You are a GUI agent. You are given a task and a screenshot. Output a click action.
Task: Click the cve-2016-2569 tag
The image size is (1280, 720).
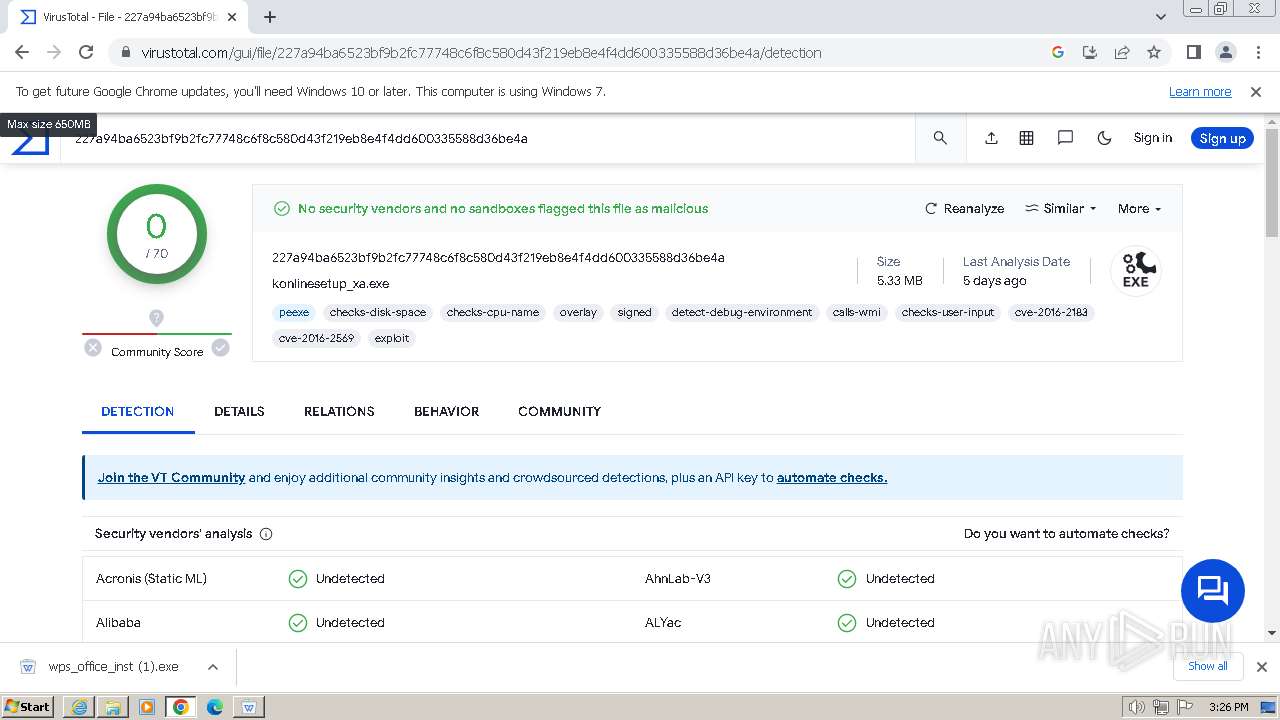coord(316,338)
